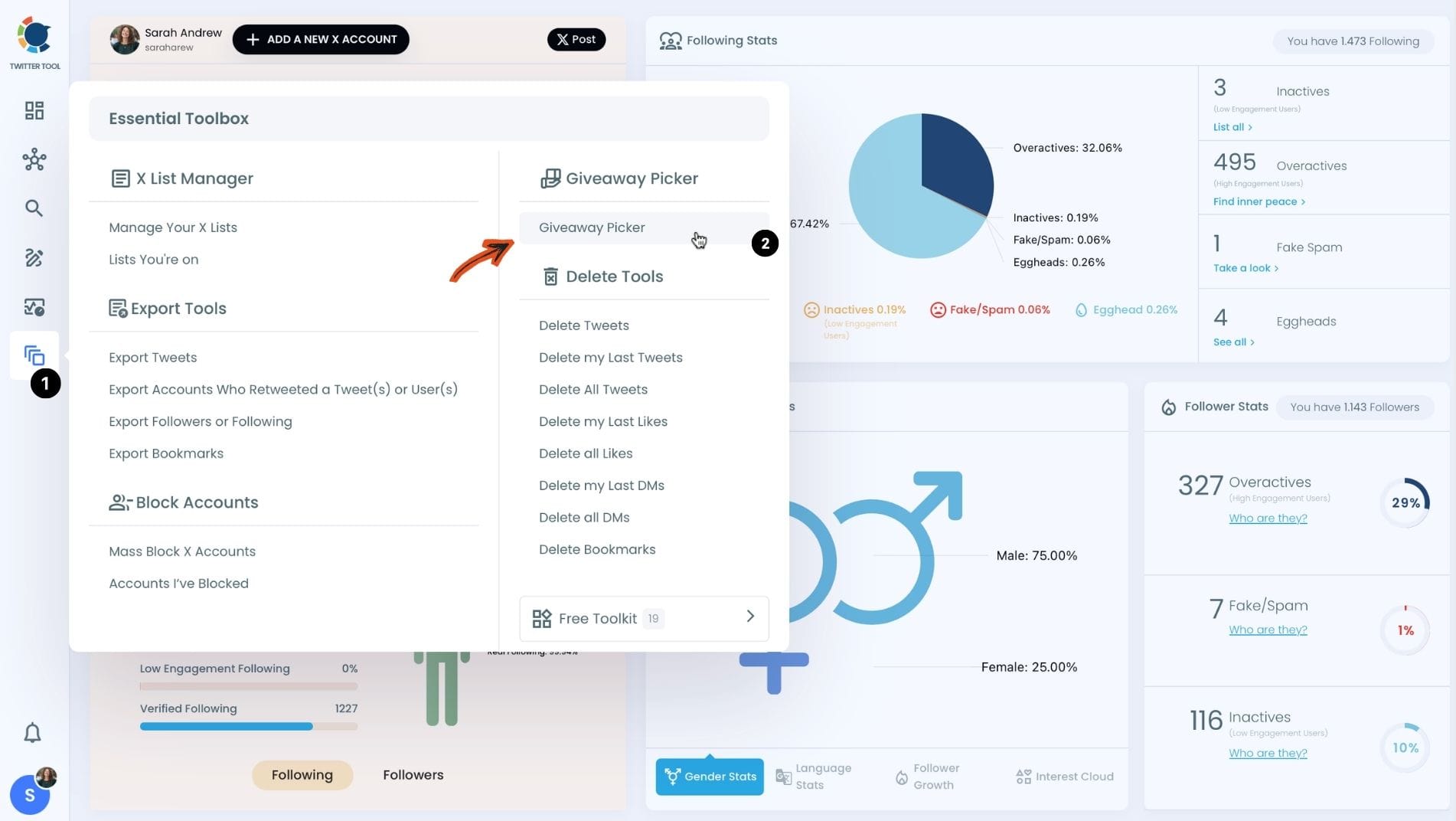
Task: Open the Essential Toolbox stacked squares icon
Action: [x=34, y=355]
